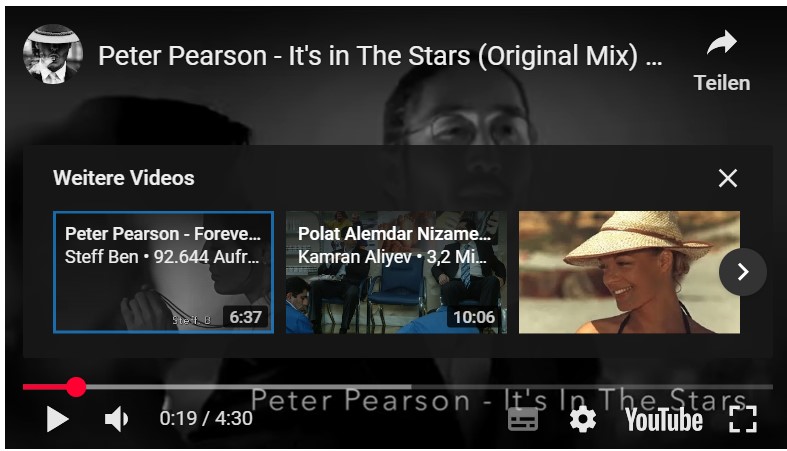Open video on YouTube logo

664,420
